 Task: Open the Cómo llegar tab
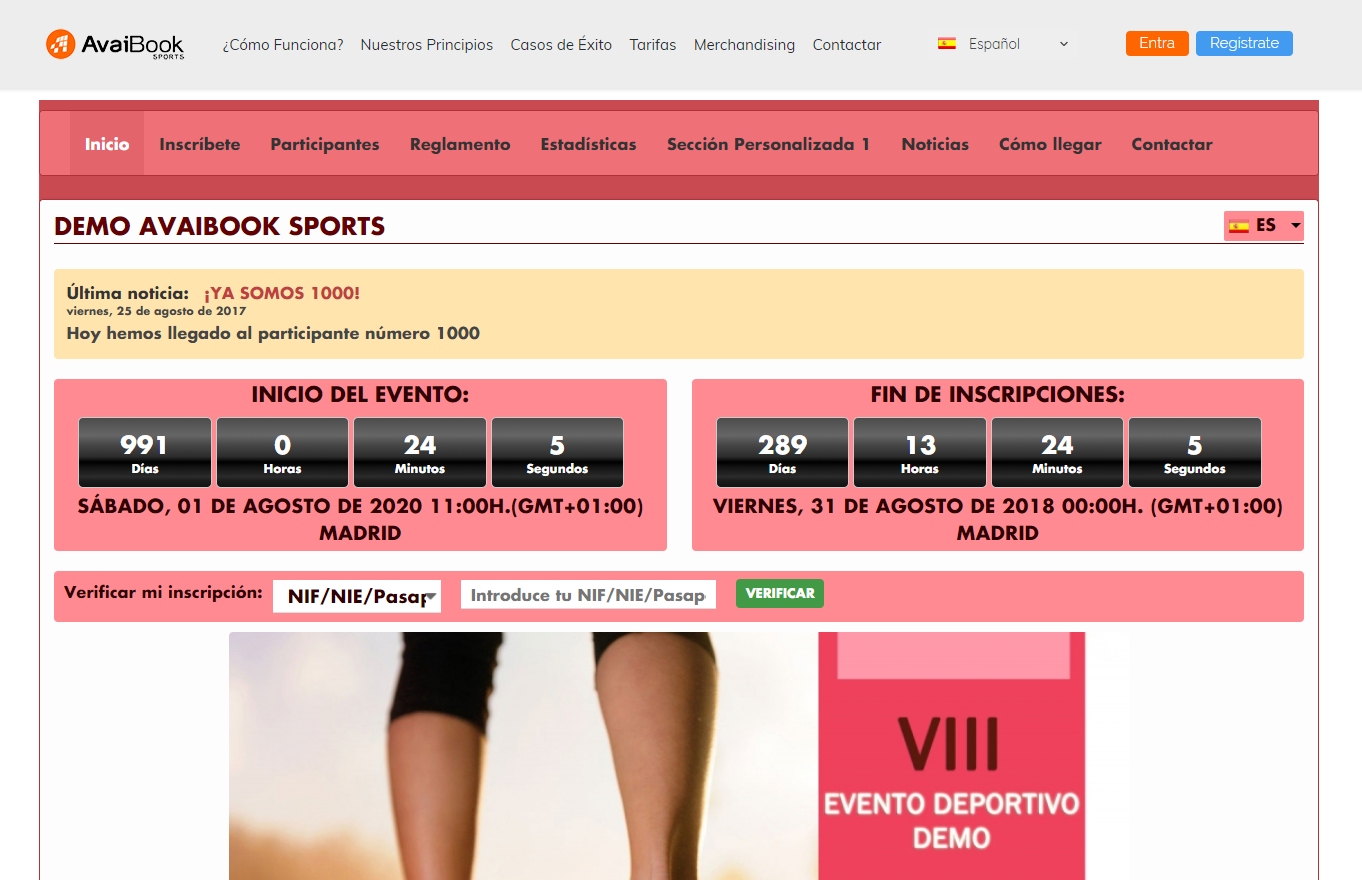pos(1050,144)
